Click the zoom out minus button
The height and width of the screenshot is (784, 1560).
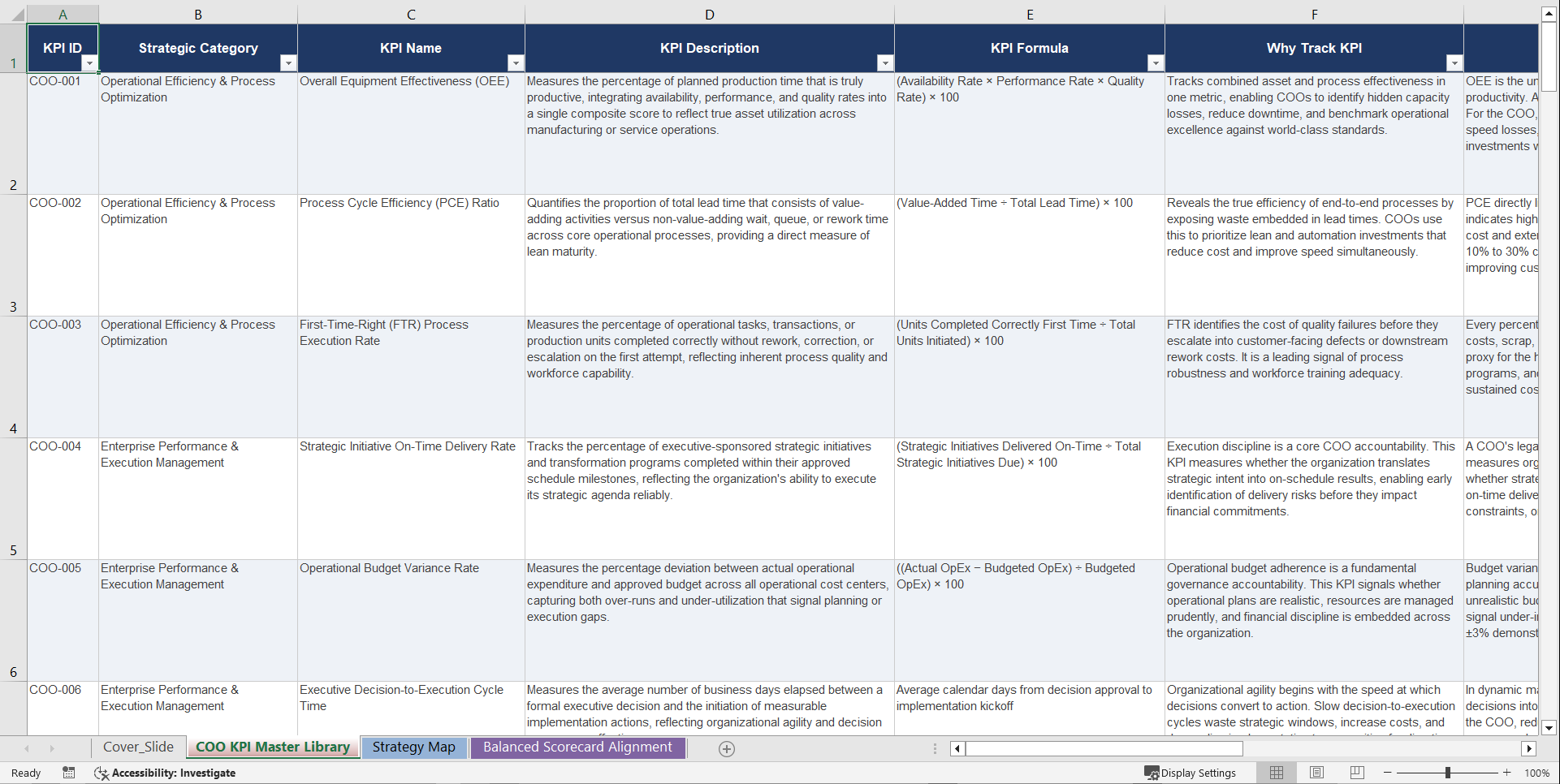tap(1388, 773)
